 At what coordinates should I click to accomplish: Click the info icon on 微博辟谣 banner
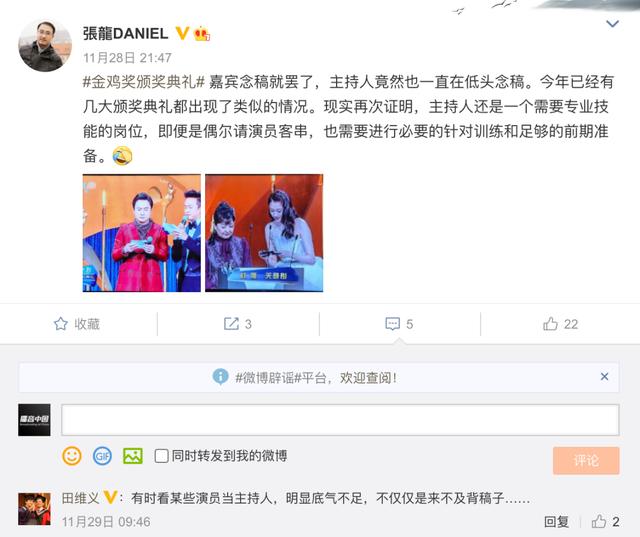coord(220,377)
